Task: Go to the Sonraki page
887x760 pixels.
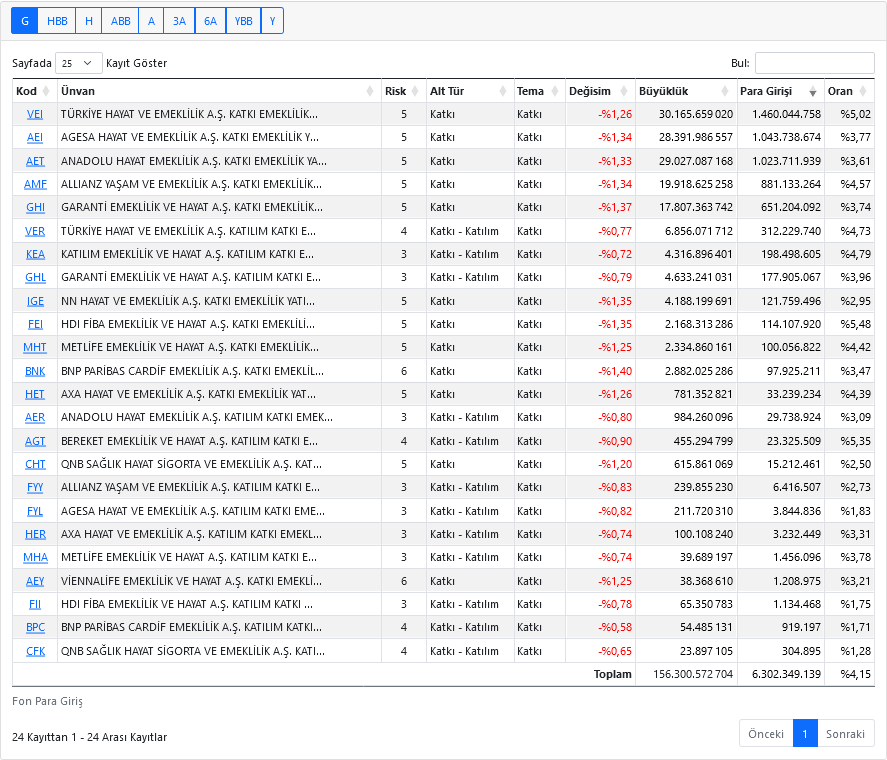Action: click(846, 734)
